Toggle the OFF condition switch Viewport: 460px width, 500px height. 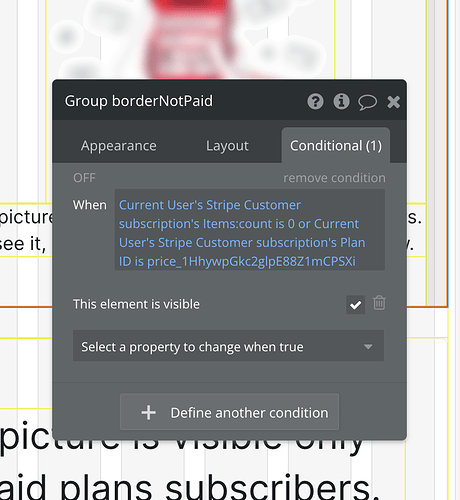pos(84,178)
